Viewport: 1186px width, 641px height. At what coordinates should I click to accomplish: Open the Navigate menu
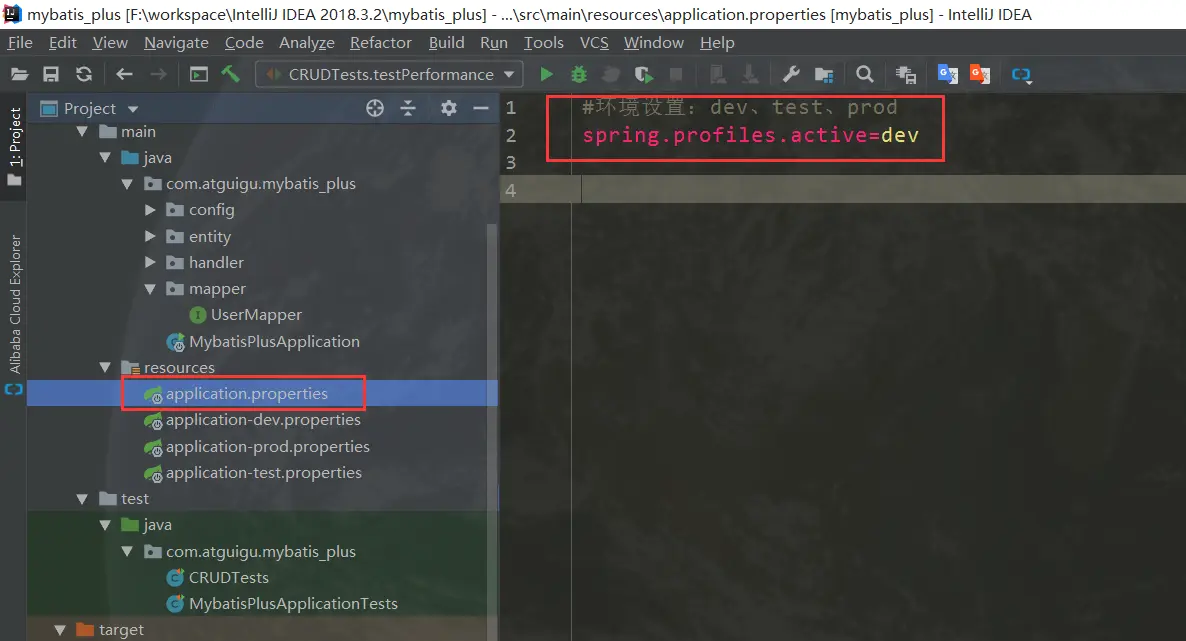pos(176,42)
